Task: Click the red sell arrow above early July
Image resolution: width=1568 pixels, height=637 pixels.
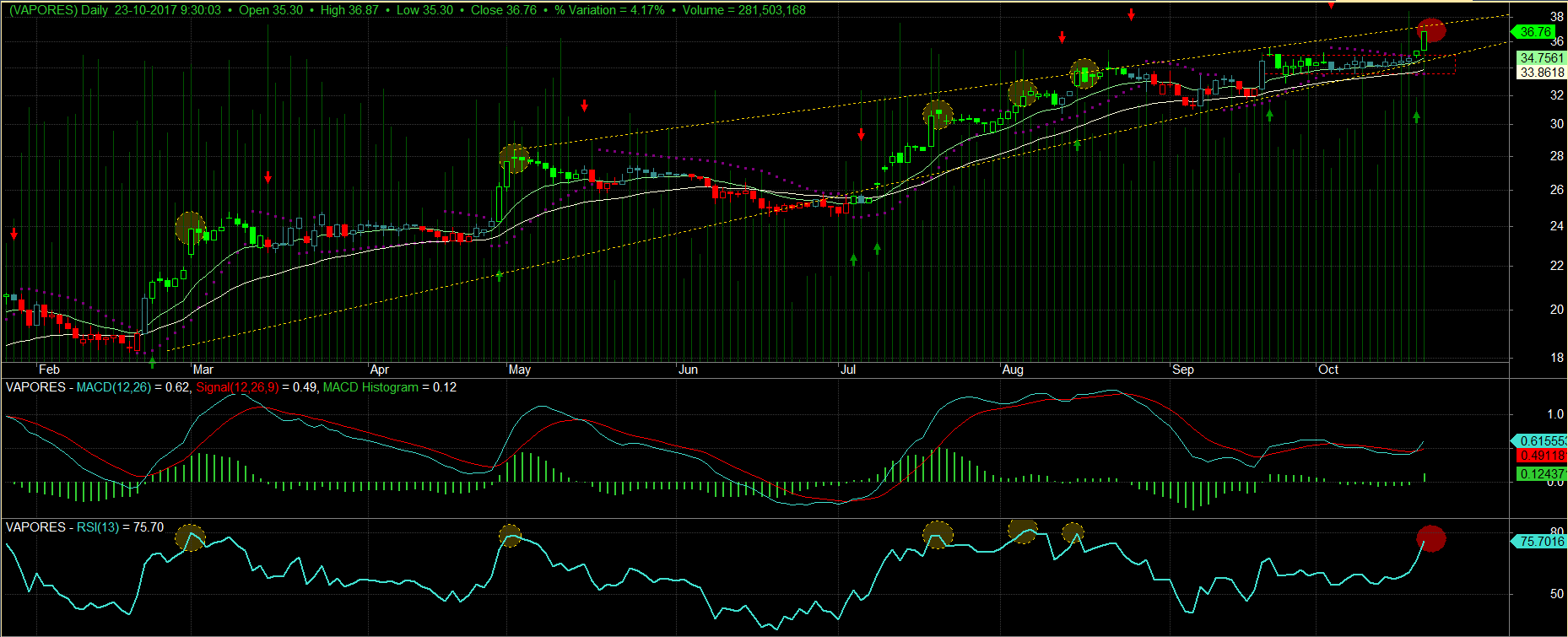Action: pyautogui.click(x=861, y=135)
